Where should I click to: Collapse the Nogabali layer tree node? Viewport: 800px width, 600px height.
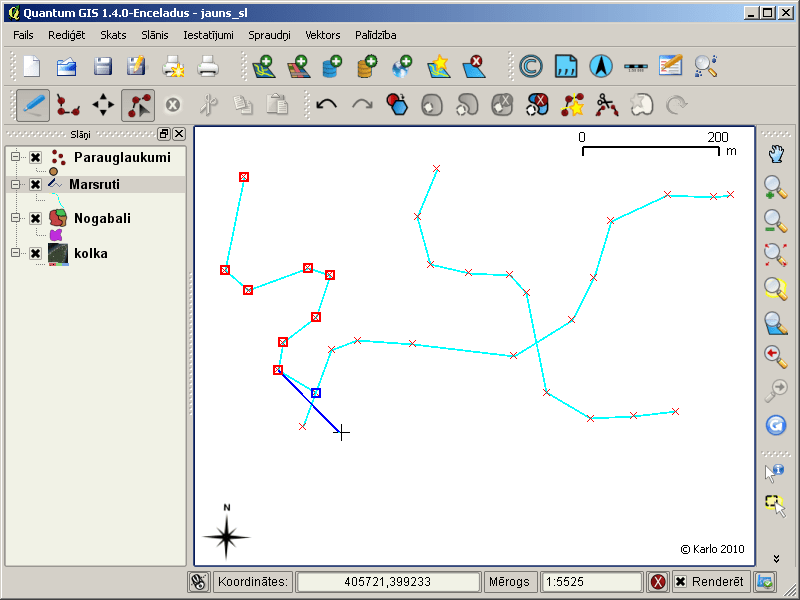click(x=15, y=218)
